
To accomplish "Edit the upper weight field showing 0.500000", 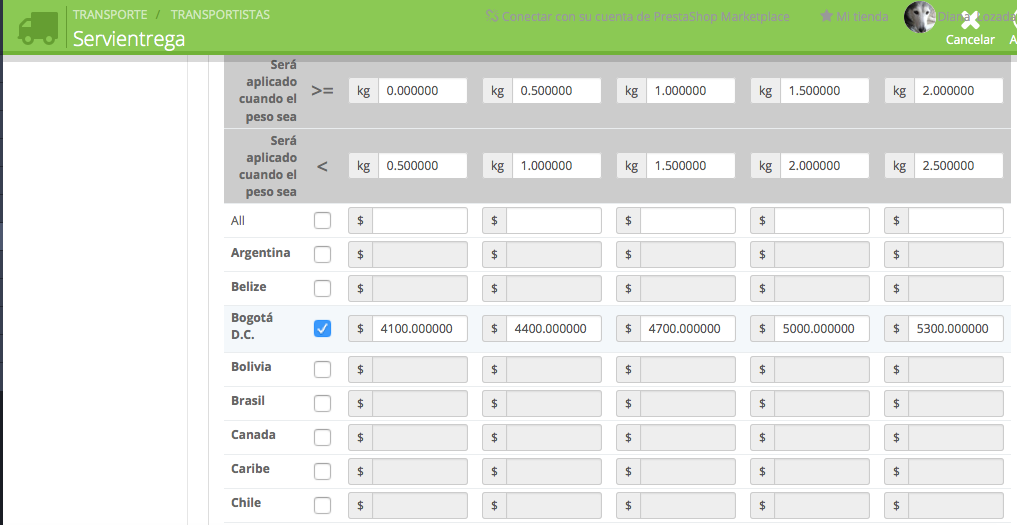I will (423, 165).
